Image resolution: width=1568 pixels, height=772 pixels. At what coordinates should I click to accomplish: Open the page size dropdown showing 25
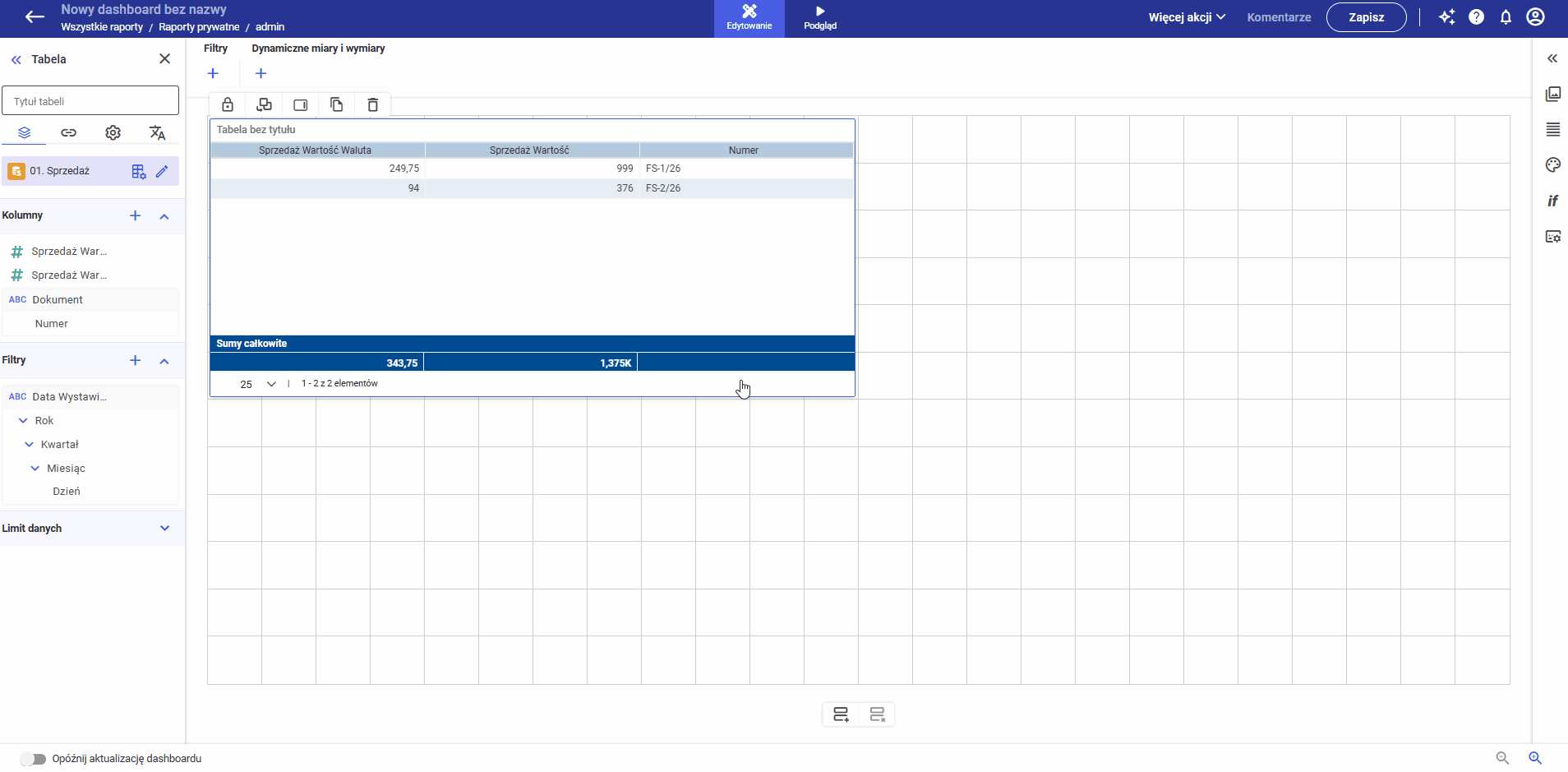point(258,384)
